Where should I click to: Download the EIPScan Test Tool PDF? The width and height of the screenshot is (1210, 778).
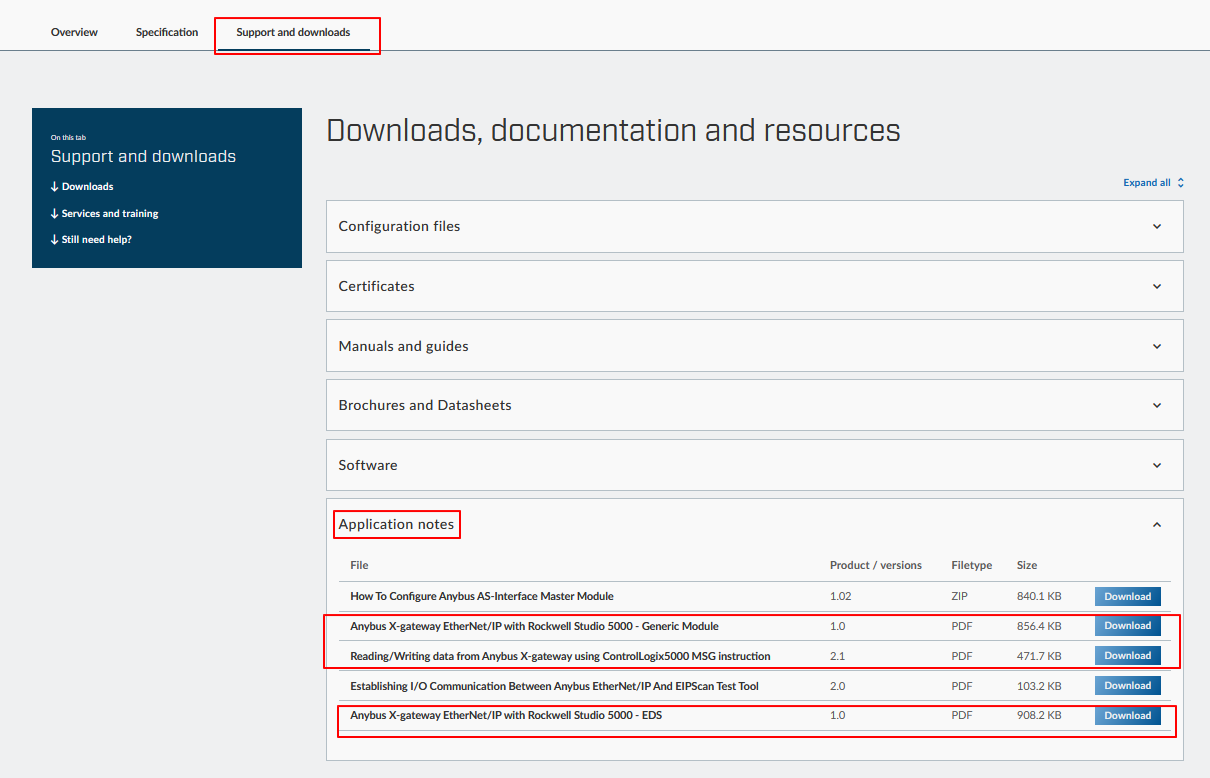(x=1128, y=686)
